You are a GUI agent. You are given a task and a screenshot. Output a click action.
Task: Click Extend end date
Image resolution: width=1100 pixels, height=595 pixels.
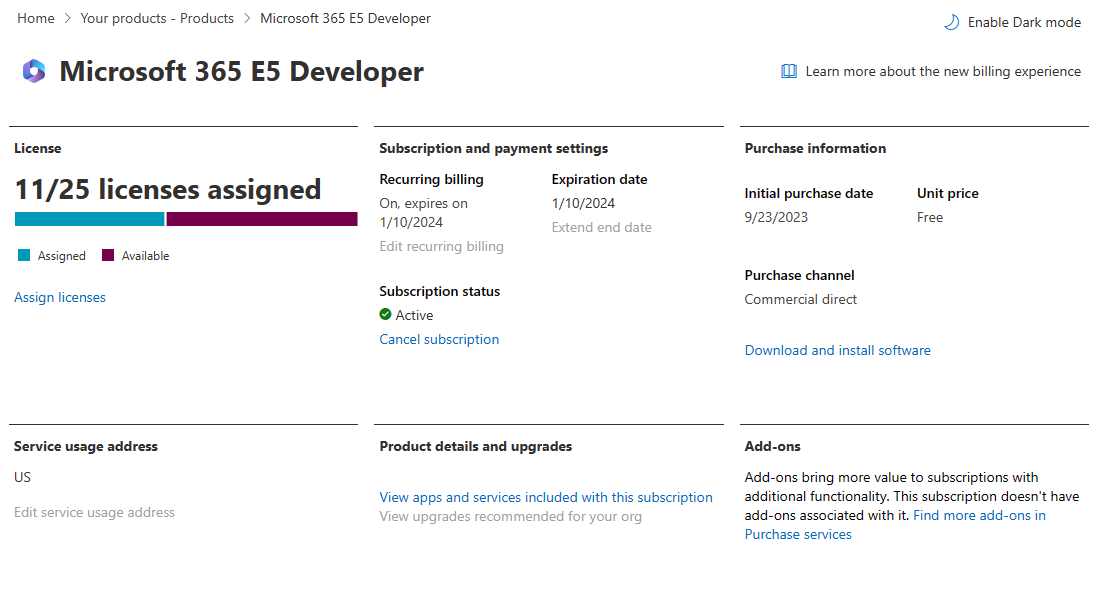coord(601,227)
